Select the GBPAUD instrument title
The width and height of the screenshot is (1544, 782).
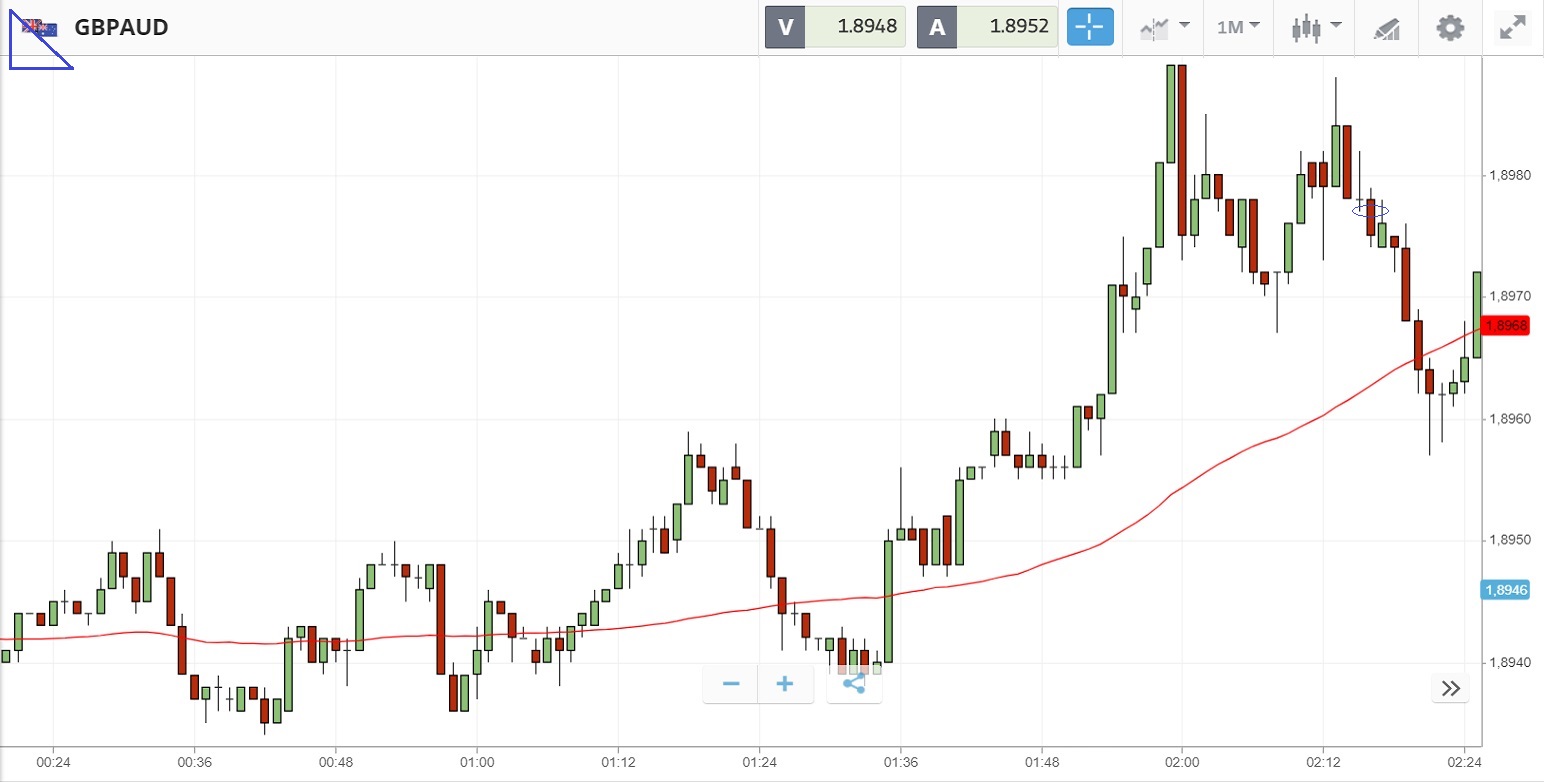pos(121,27)
